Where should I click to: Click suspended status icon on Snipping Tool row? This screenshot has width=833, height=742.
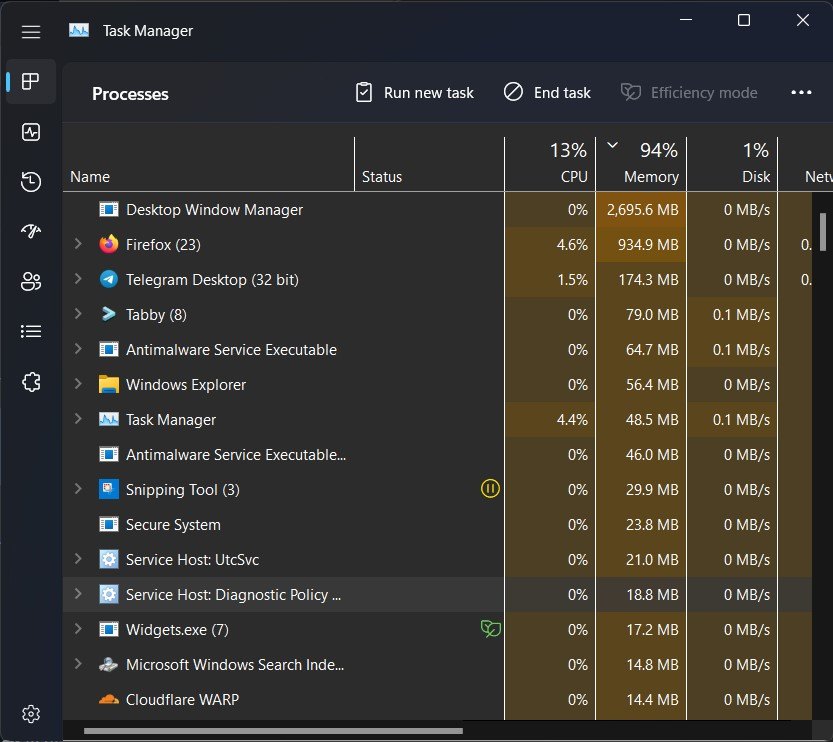click(490, 489)
